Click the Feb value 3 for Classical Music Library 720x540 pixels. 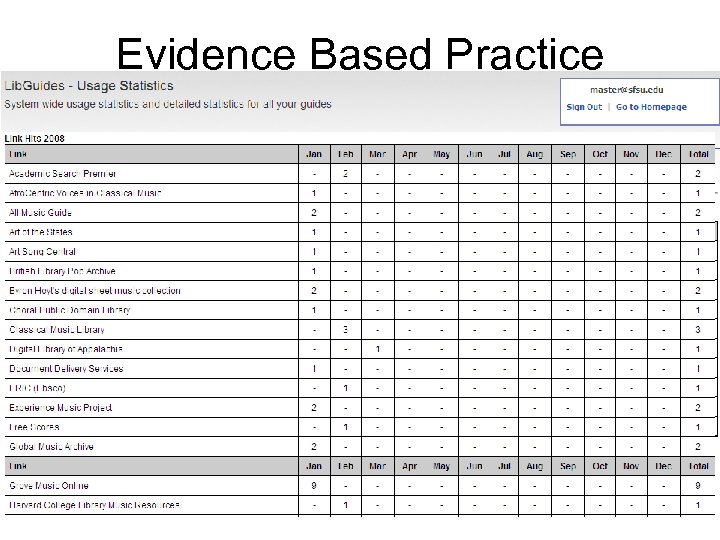[x=345, y=330]
